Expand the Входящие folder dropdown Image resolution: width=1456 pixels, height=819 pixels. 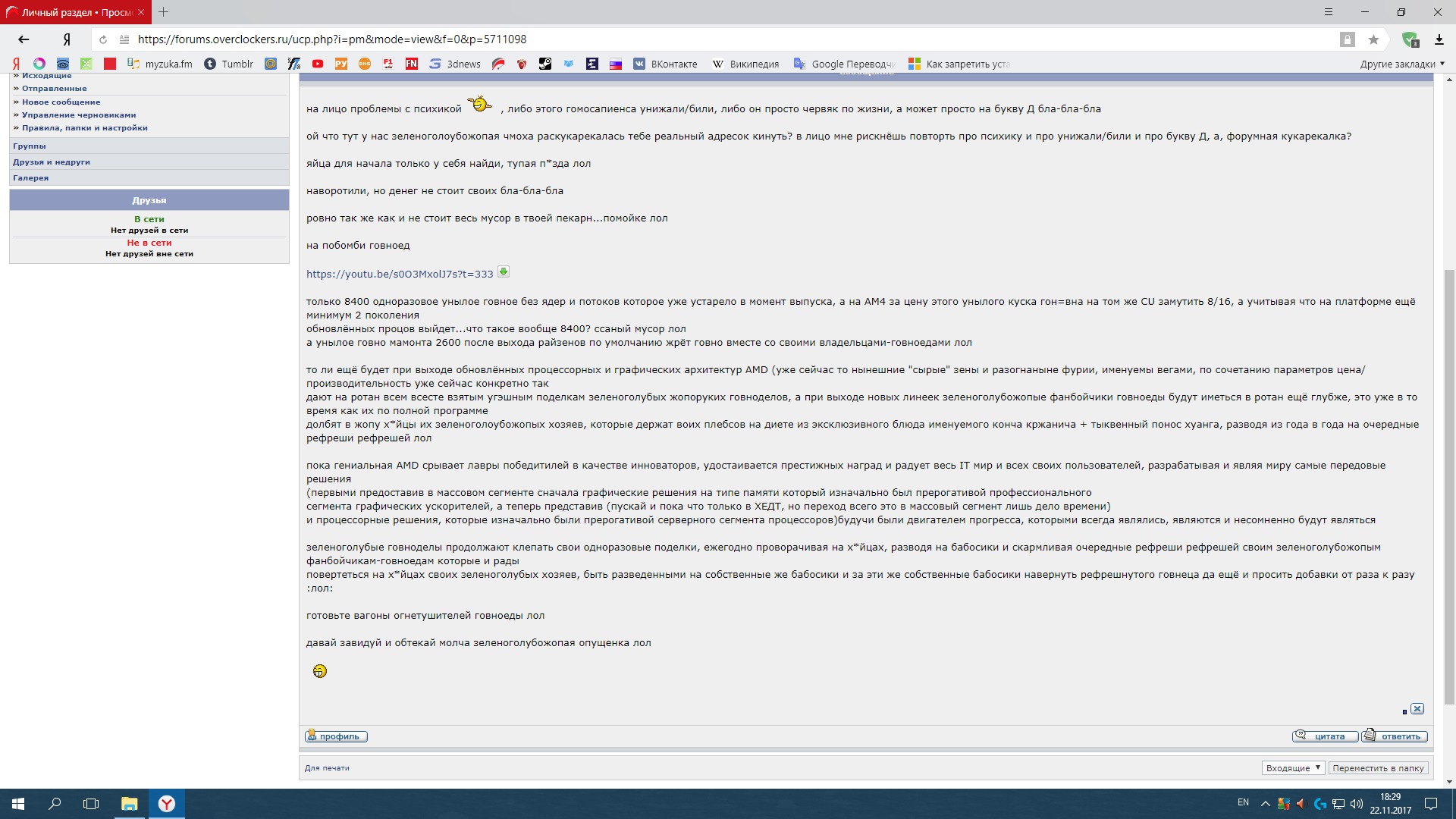coord(1293,767)
